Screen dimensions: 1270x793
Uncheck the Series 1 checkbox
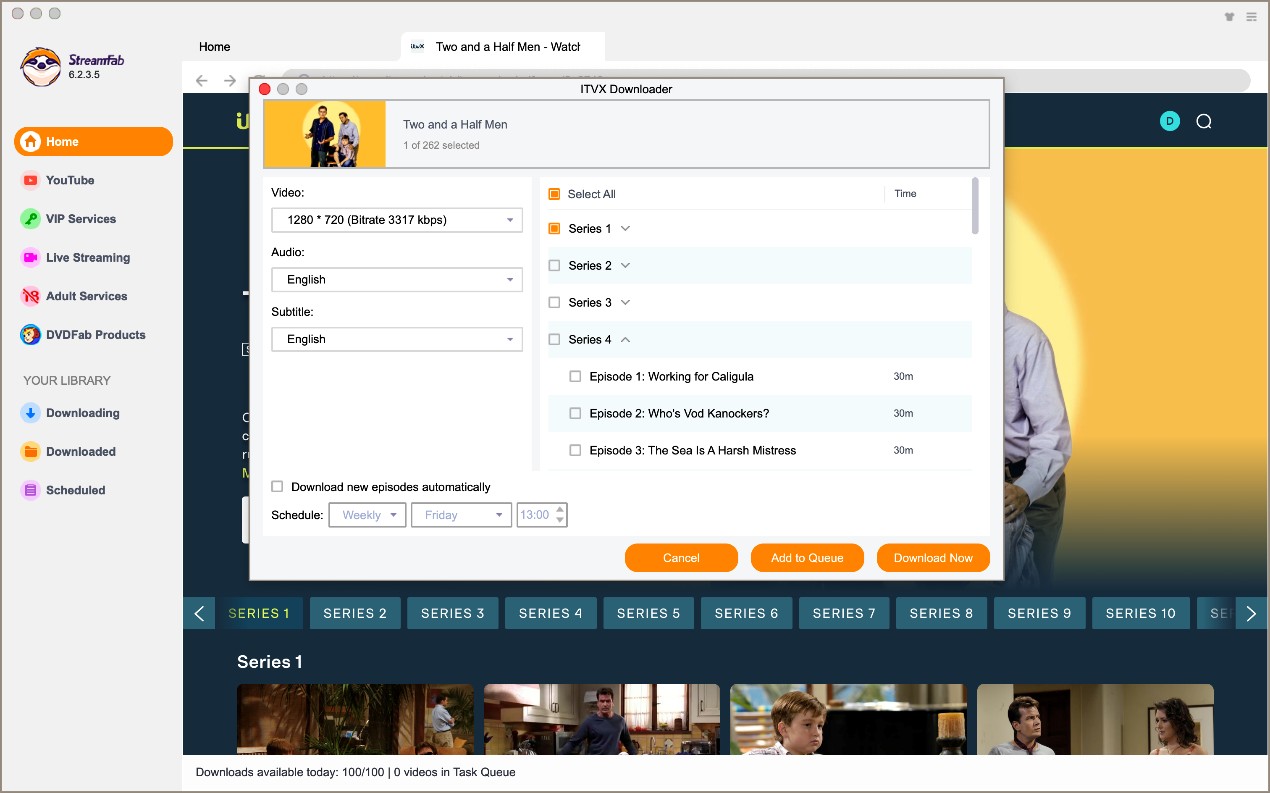click(x=554, y=229)
